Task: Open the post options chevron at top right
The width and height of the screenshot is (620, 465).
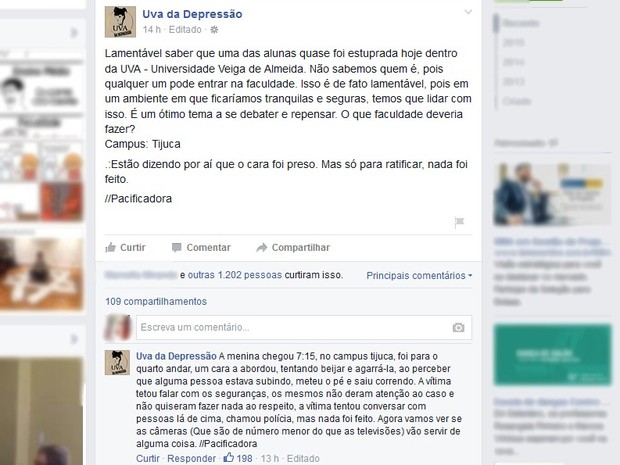Action: (468, 12)
